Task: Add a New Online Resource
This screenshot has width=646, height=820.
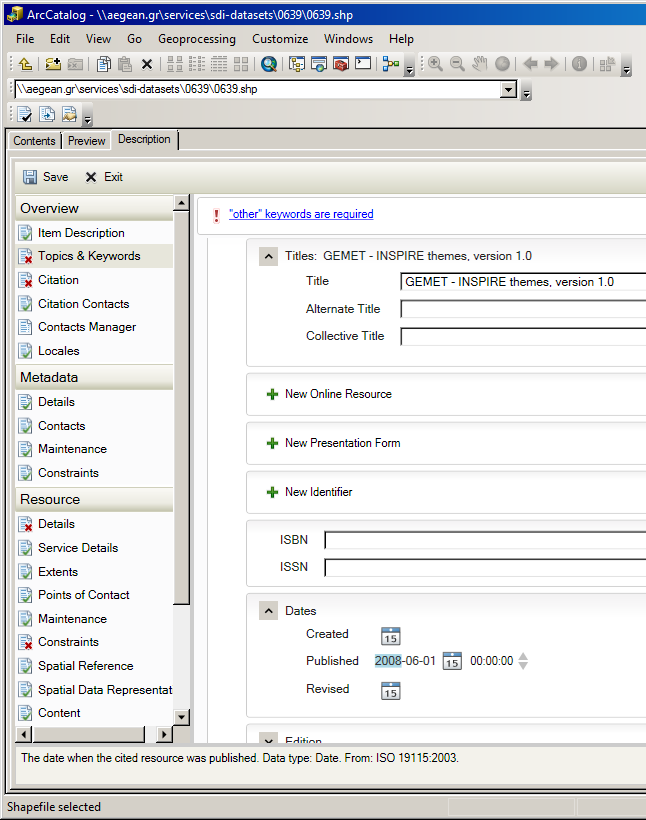Action: pyautogui.click(x=329, y=394)
